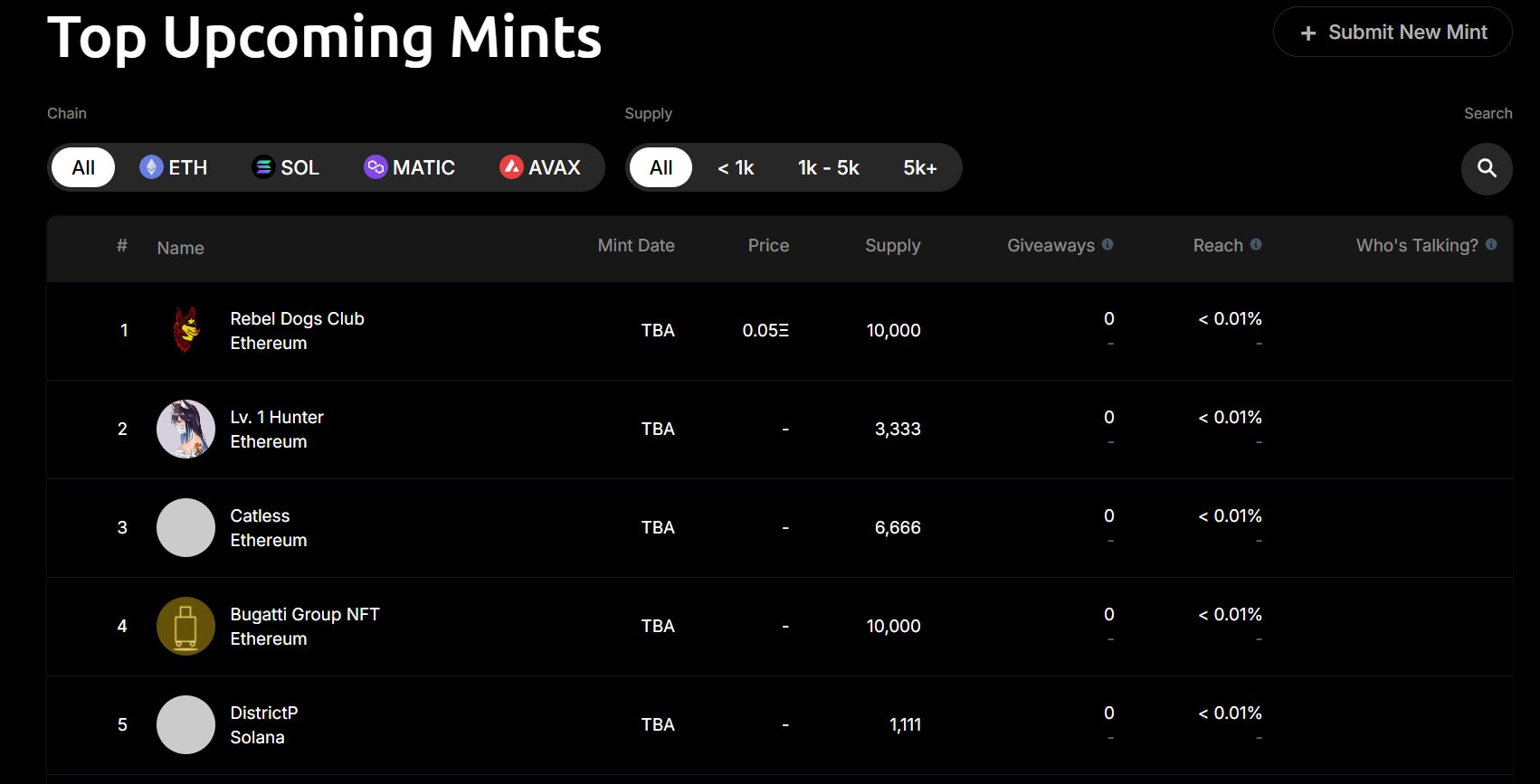Open the Lv. 1 Hunter avatar
Image resolution: width=1540 pixels, height=784 pixels.
[185, 429]
